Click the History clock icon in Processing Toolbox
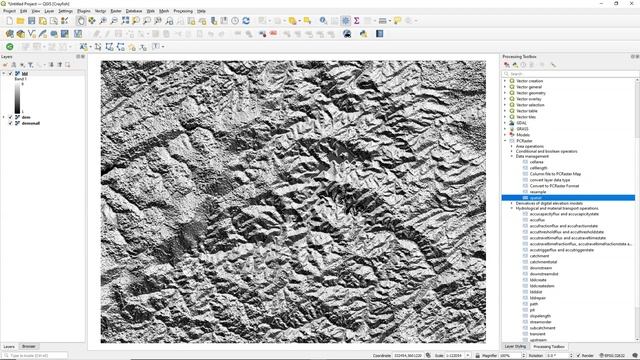The image size is (640, 360). tap(523, 65)
